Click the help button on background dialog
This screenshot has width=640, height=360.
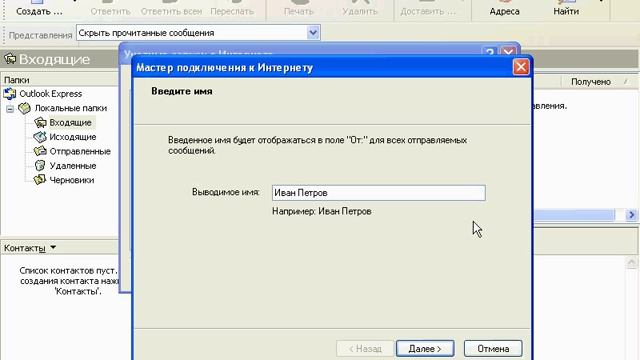pos(490,52)
